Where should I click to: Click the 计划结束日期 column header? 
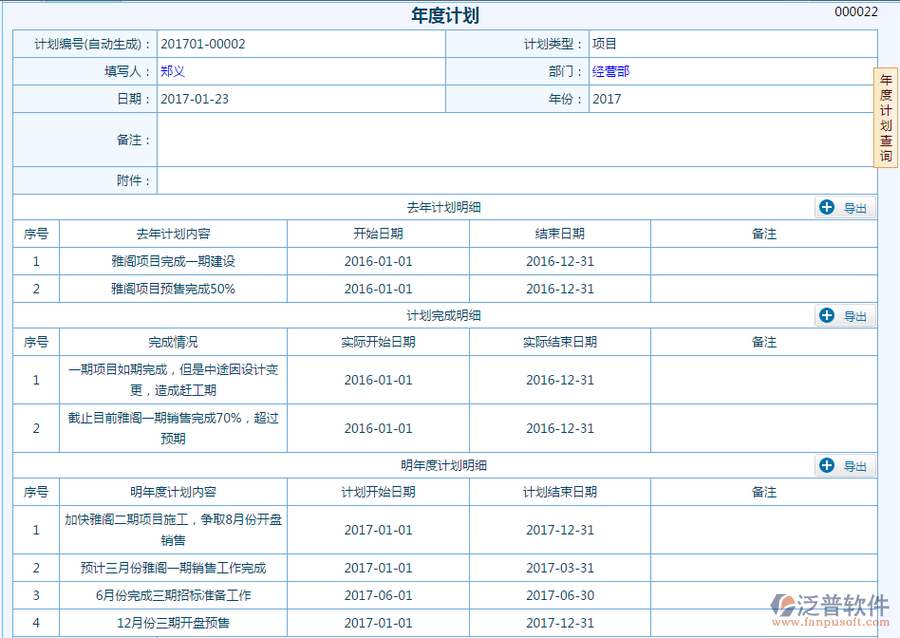560,492
